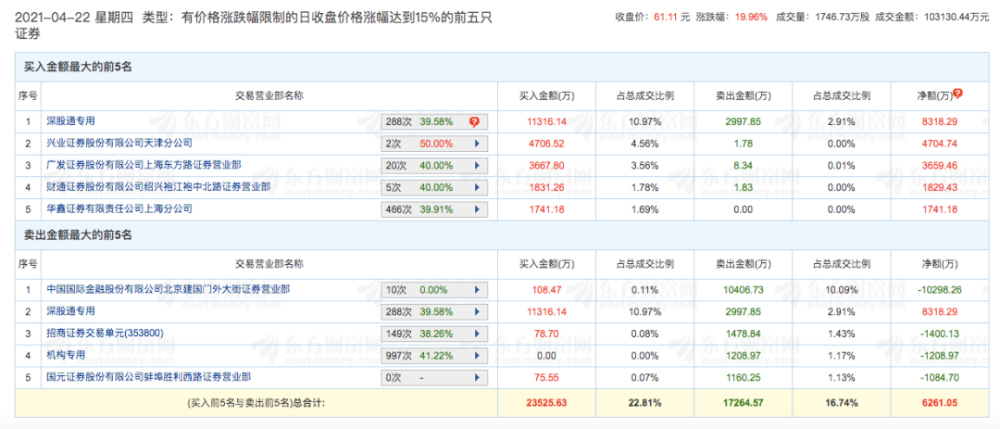Expand arrow for 广发证券 上海东方路 stats

(x=476, y=166)
